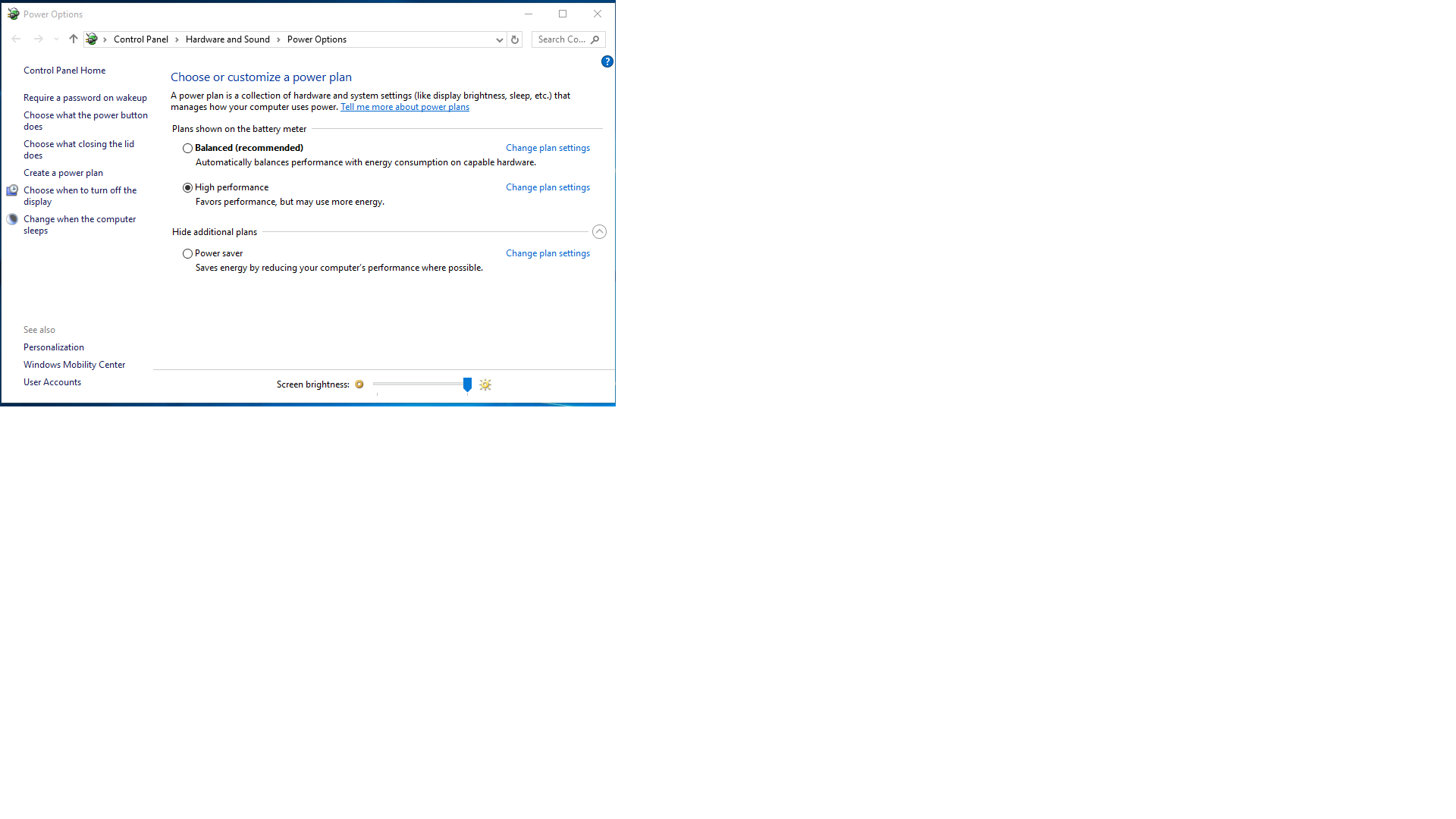Go to Control Panel breadcrumb
The width and height of the screenshot is (1456, 819).
point(141,39)
